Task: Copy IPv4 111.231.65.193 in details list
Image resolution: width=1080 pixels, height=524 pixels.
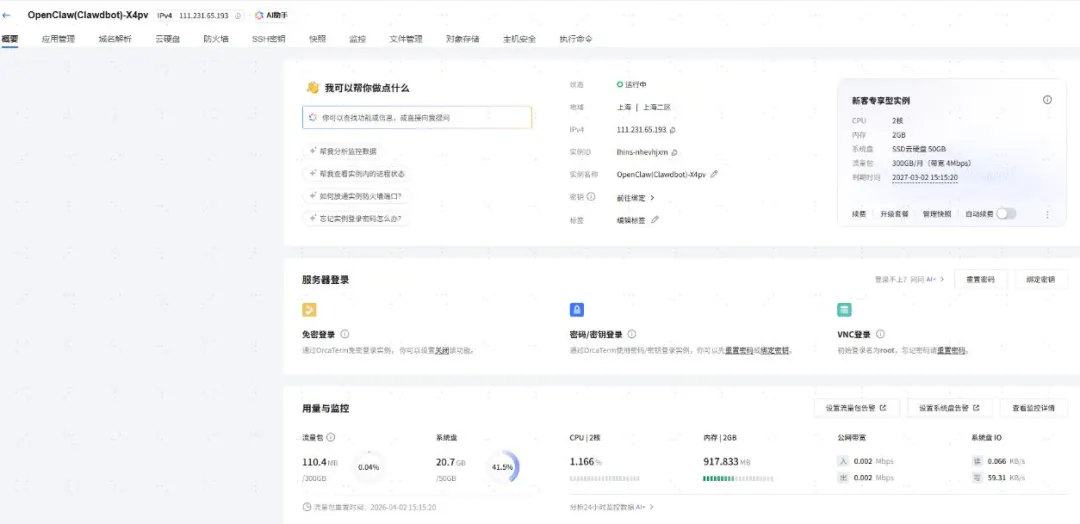Action: click(x=672, y=129)
